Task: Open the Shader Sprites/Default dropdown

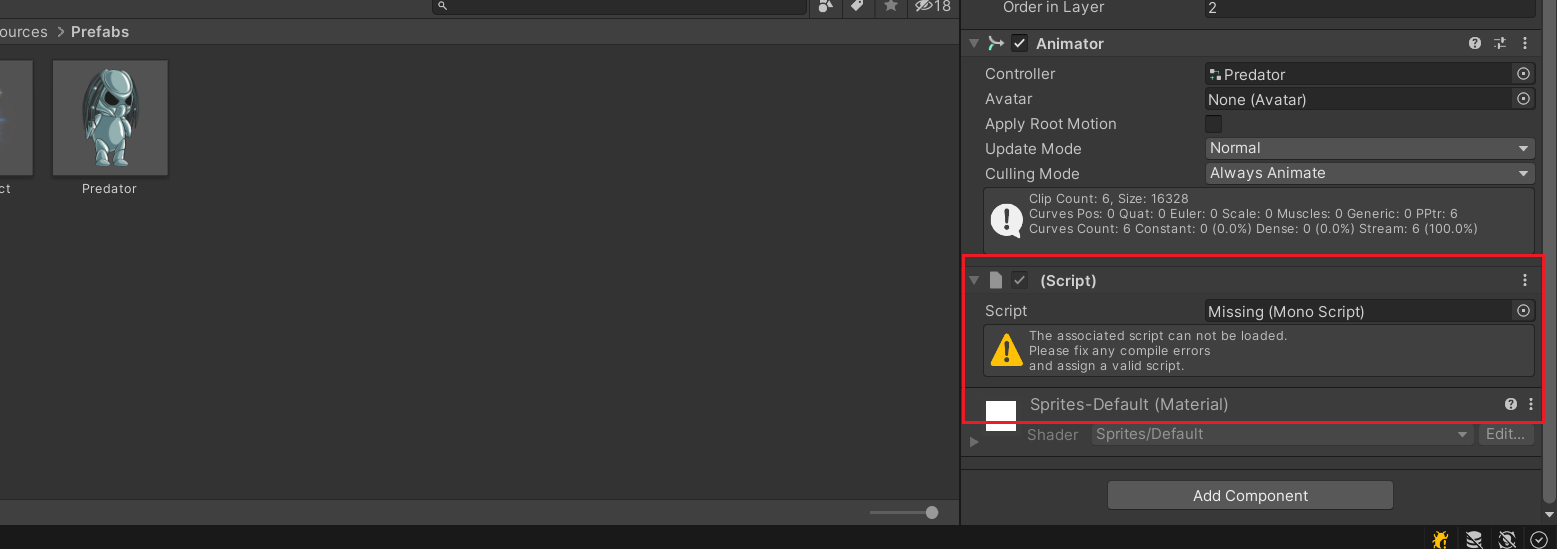Action: pyautogui.click(x=1282, y=434)
